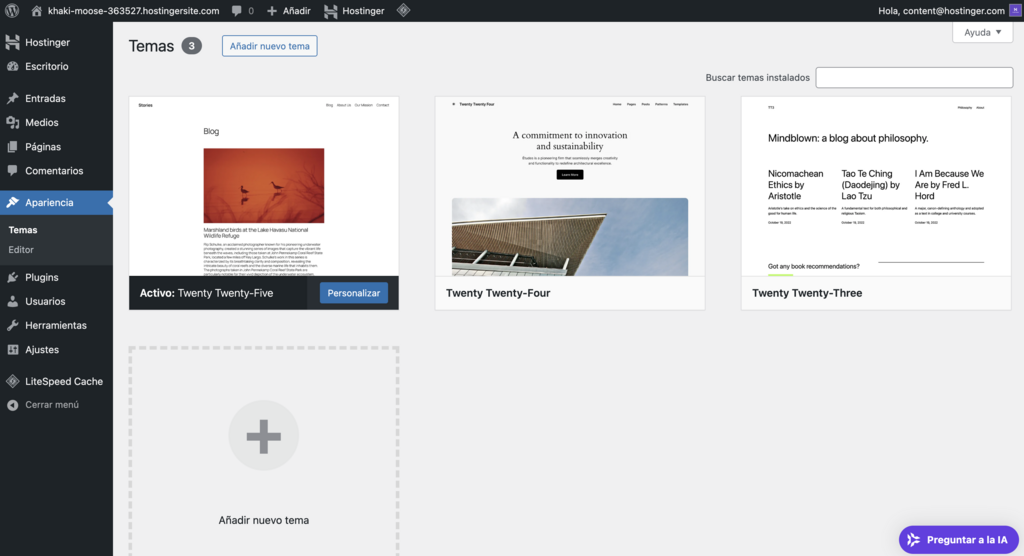1024x556 pixels.
Task: Select the Twenty Twenty-Four theme thumbnail
Action: 569,186
